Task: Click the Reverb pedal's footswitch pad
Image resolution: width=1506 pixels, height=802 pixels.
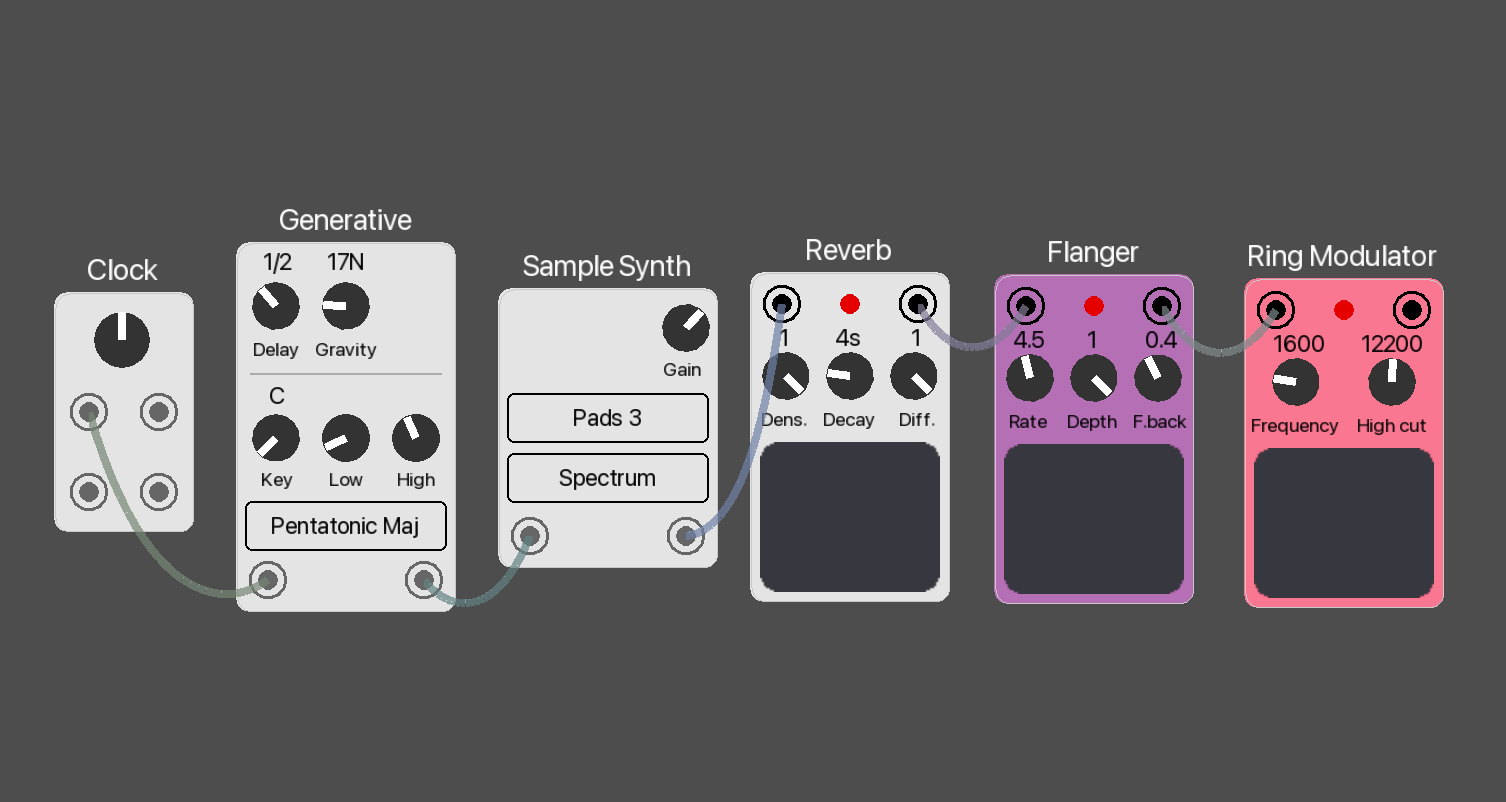Action: tap(849, 518)
